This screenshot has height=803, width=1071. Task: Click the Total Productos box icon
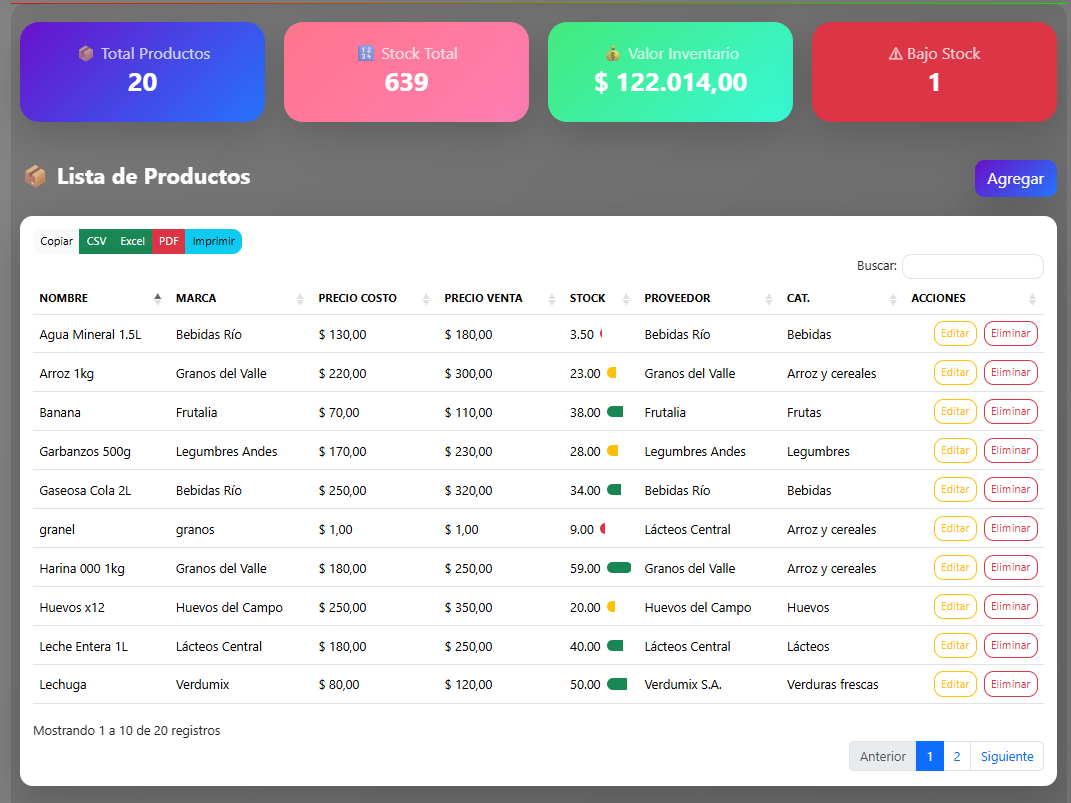point(86,54)
